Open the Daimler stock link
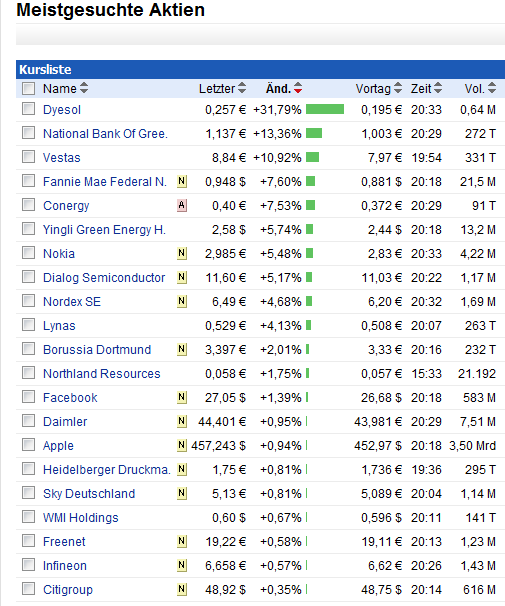The image size is (505, 606). [x=65, y=422]
